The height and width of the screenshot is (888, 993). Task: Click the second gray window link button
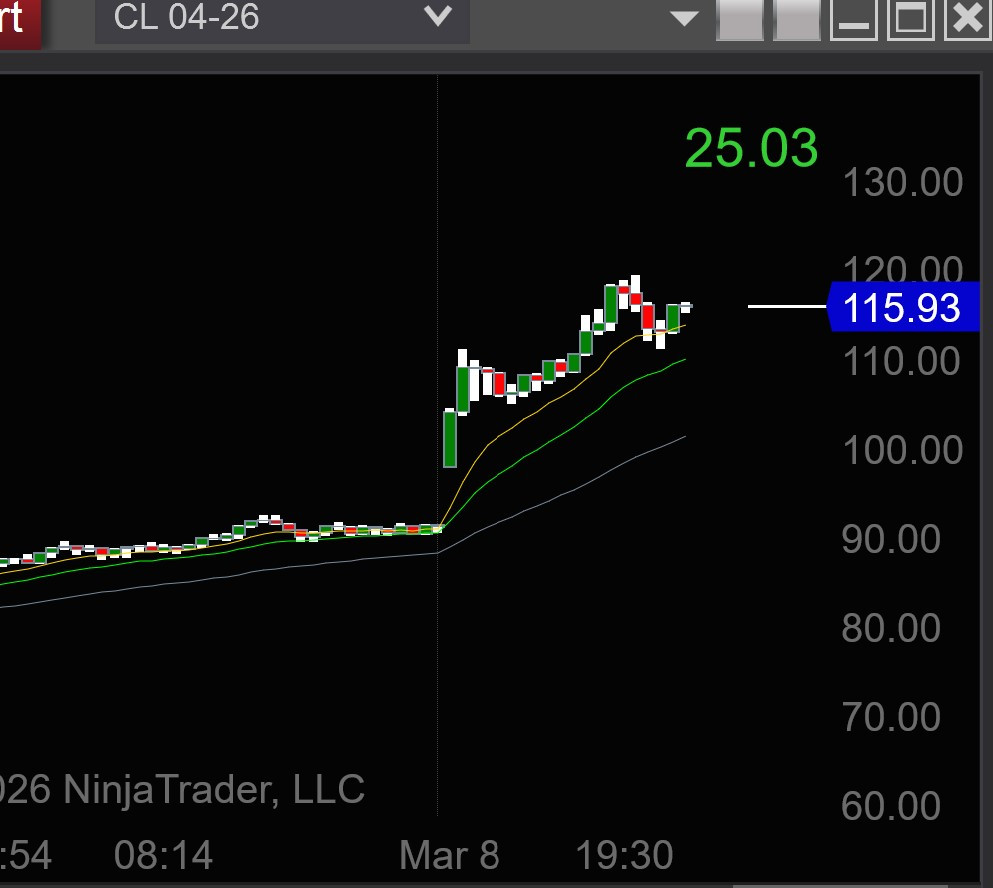pyautogui.click(x=798, y=18)
